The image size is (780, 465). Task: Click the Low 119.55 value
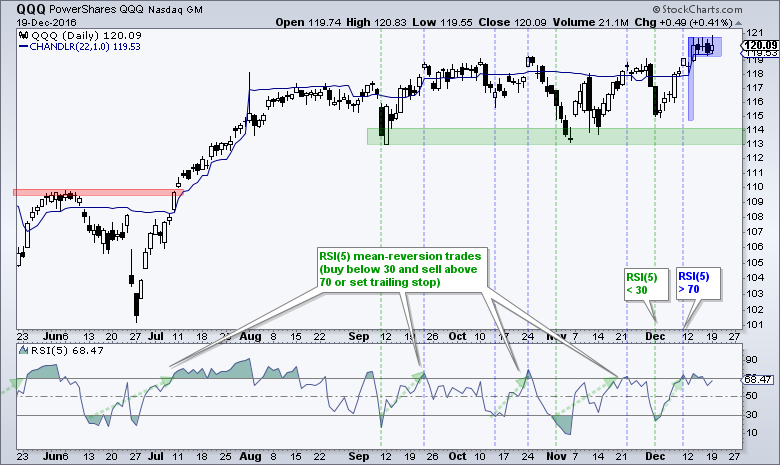point(443,22)
